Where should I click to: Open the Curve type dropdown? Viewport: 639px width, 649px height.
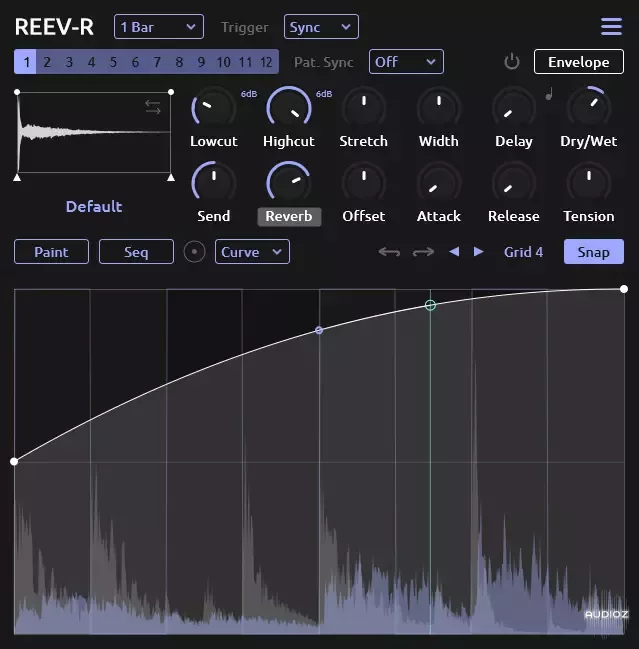click(x=252, y=252)
